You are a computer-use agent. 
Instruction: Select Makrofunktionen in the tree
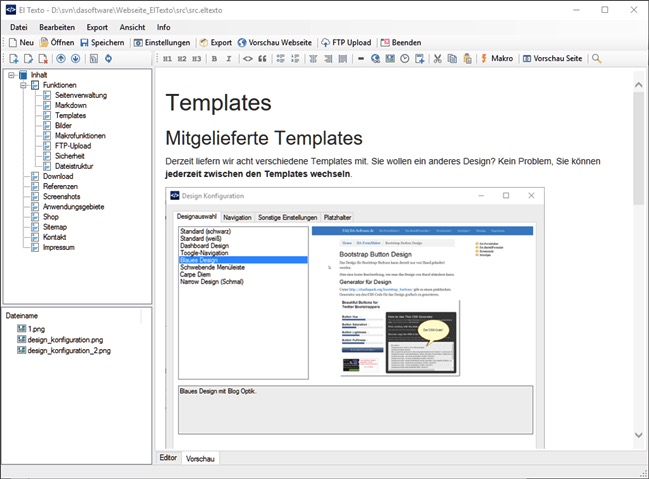pyautogui.click(x=80, y=136)
